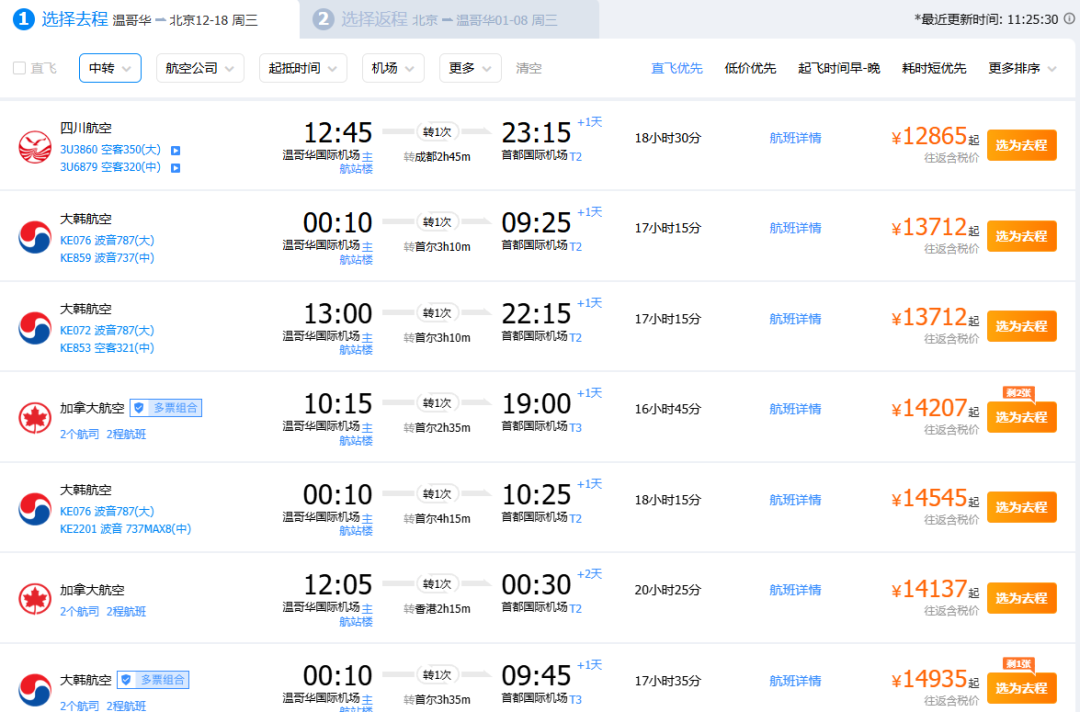Click Air Canada logo in 10:15 row
This screenshot has height=712, width=1080.
click(34, 418)
